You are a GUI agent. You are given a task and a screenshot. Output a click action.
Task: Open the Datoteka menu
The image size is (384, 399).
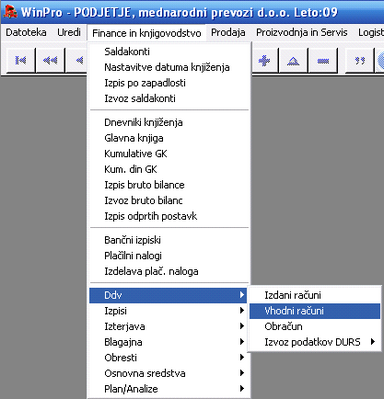[x=26, y=33]
